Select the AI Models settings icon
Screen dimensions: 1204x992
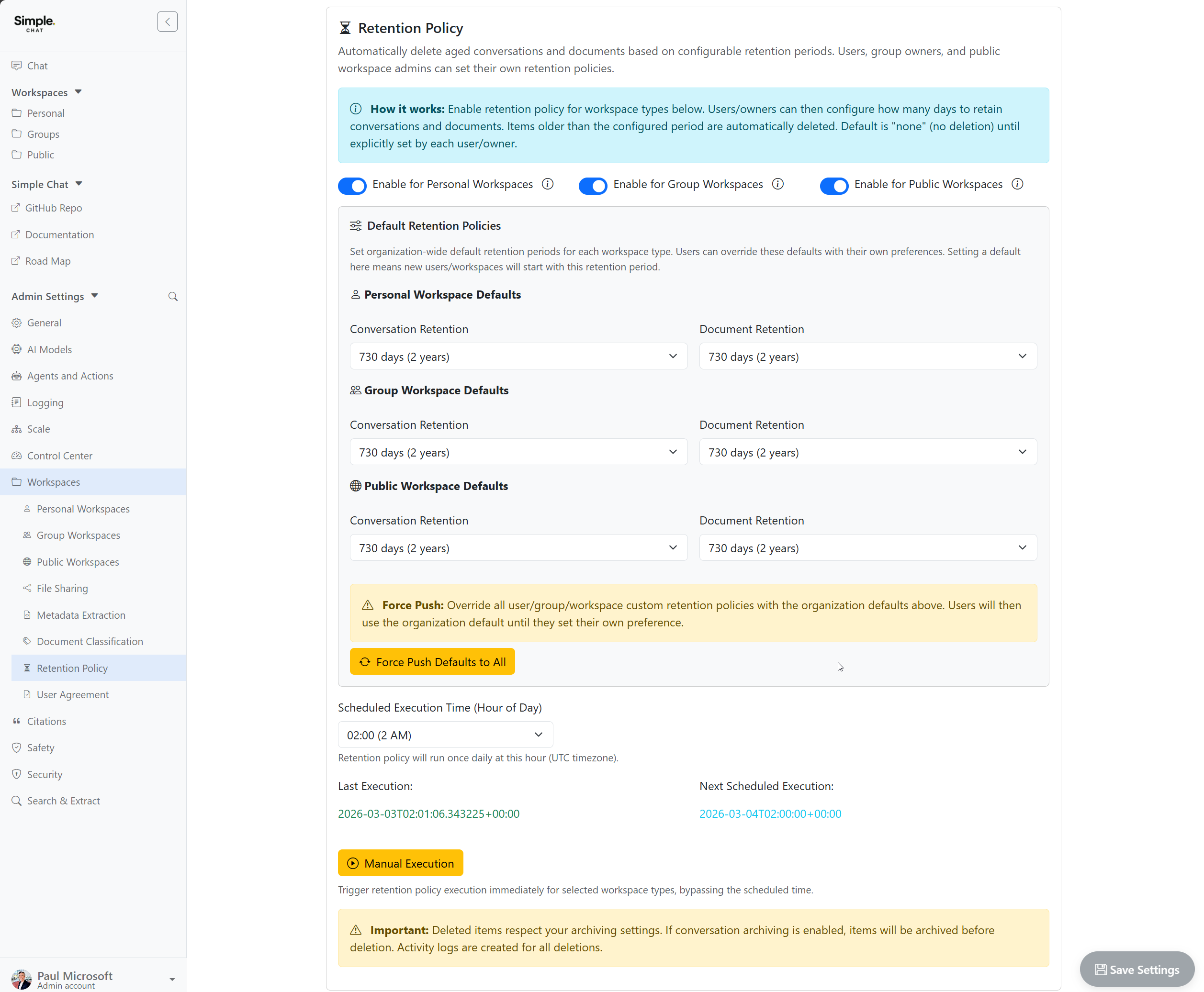coord(17,349)
